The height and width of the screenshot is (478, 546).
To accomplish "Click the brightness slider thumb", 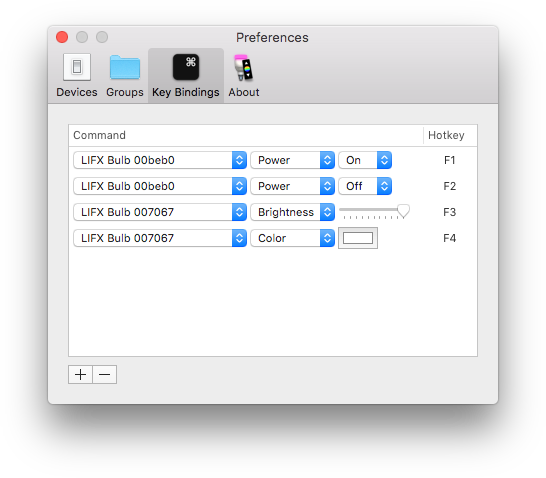I will pyautogui.click(x=403, y=211).
